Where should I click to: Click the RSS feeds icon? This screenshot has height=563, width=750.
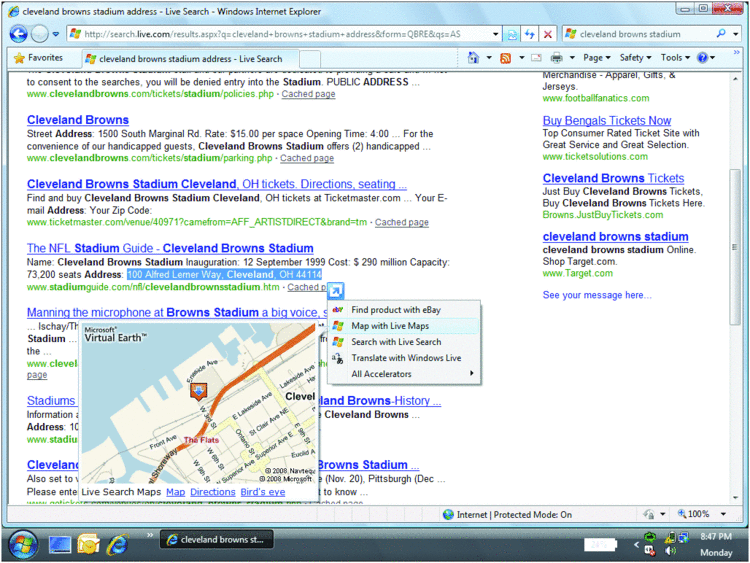point(506,58)
